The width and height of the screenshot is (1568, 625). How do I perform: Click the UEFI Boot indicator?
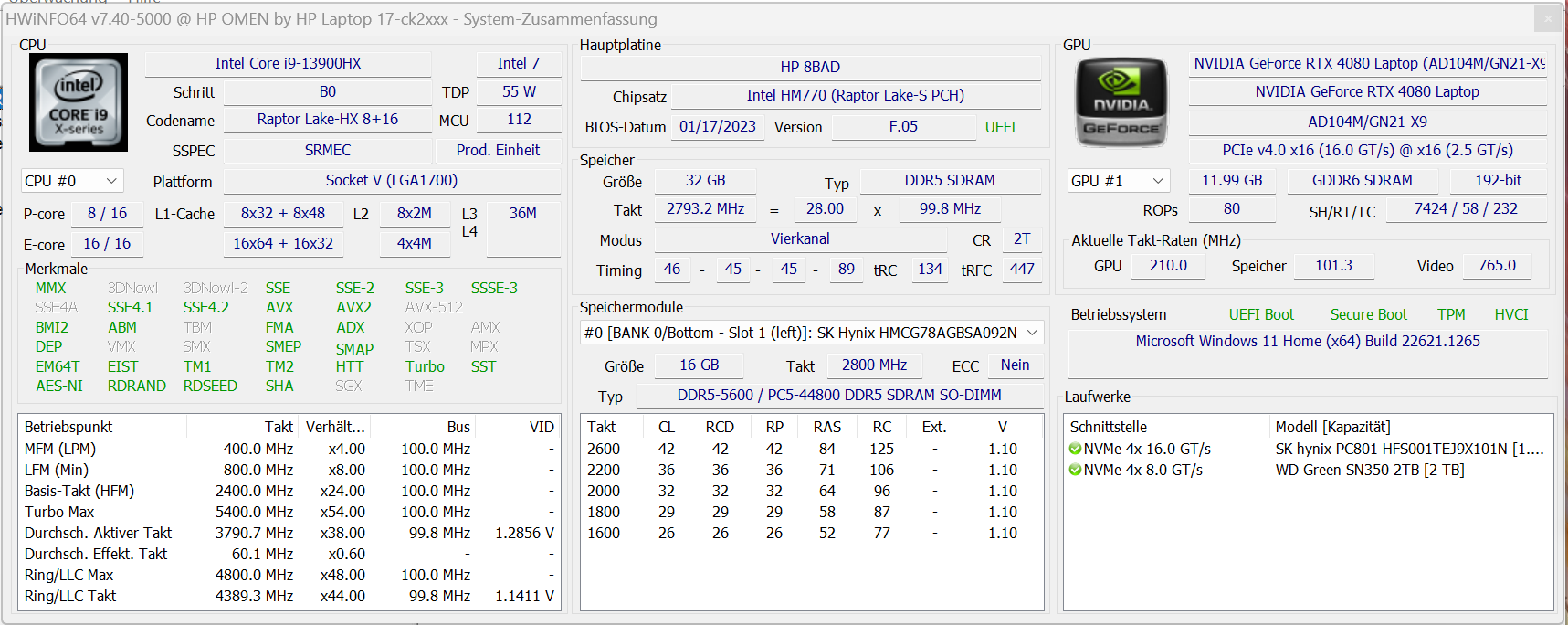pyautogui.click(x=1260, y=314)
